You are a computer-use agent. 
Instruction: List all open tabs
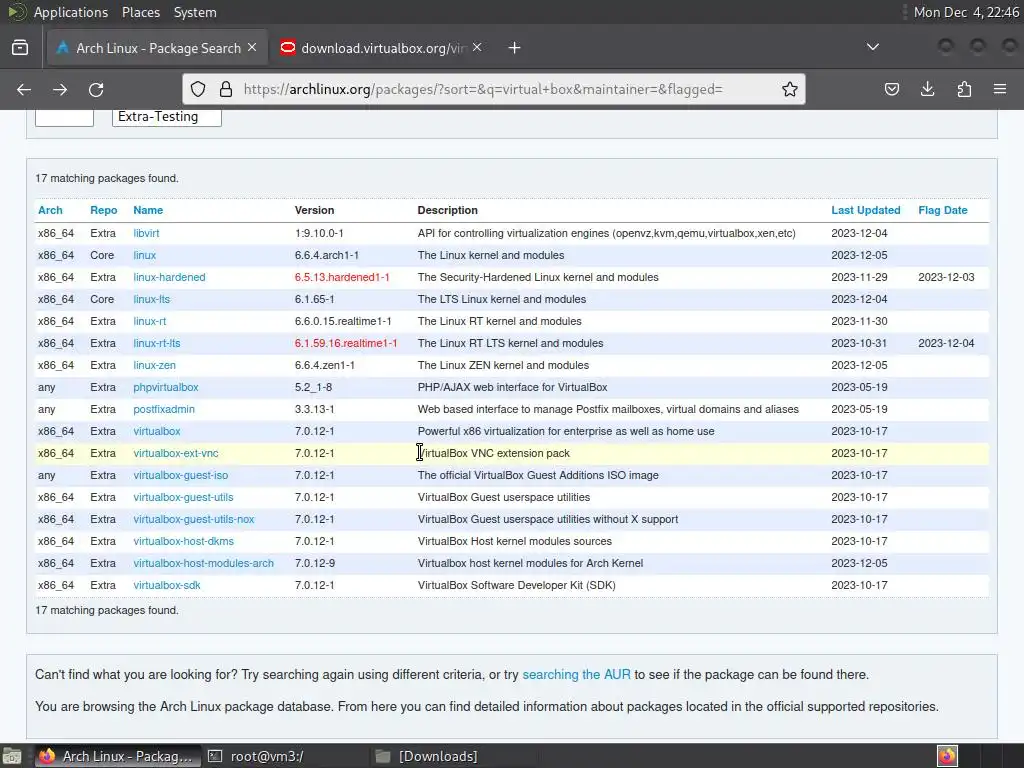872,47
